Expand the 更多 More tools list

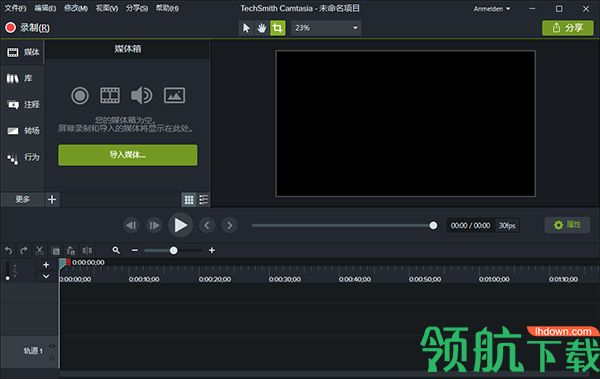tap(23, 199)
